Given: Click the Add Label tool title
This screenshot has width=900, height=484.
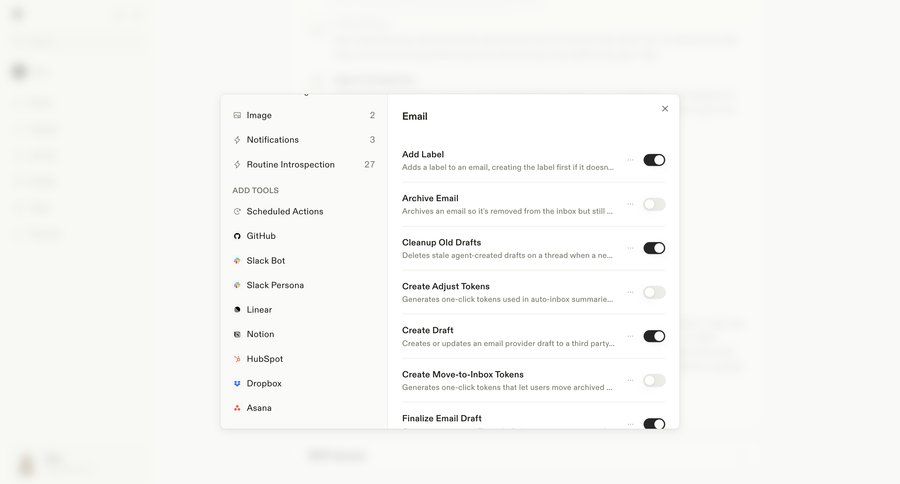Looking at the screenshot, I should (423, 154).
